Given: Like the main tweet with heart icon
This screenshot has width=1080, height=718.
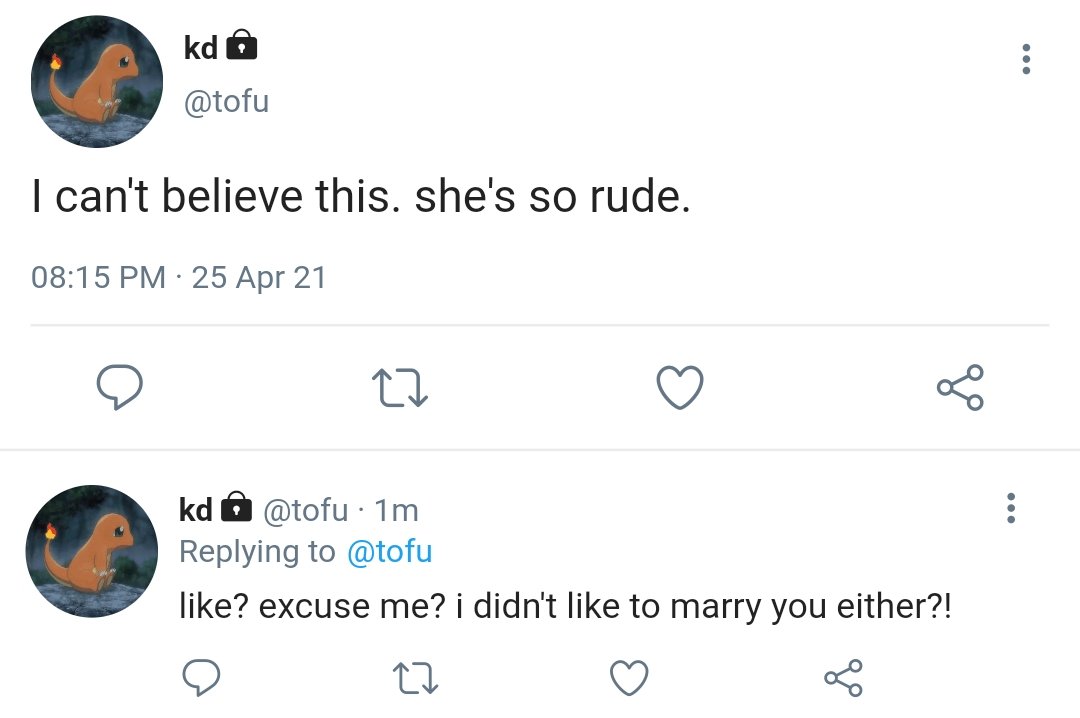Looking at the screenshot, I should (x=680, y=387).
